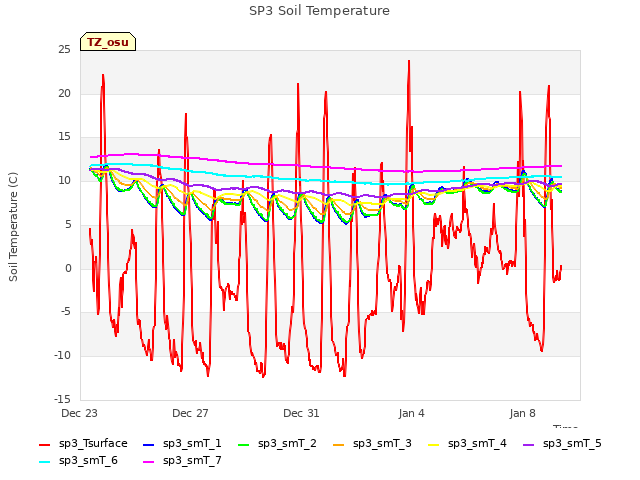This screenshot has height=480, width=640.
Task: Click the red sp3_Tsurface legend swatch
Action: [x=44, y=444]
